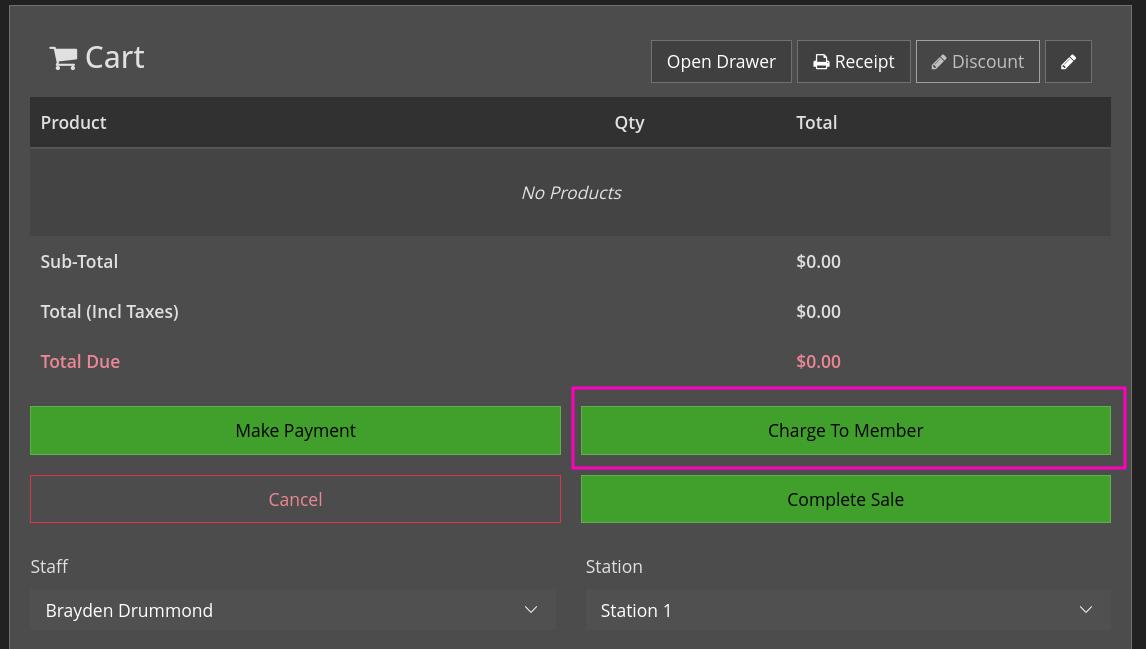Click the empty No Products row
This screenshot has height=649, width=1146.
pos(570,193)
